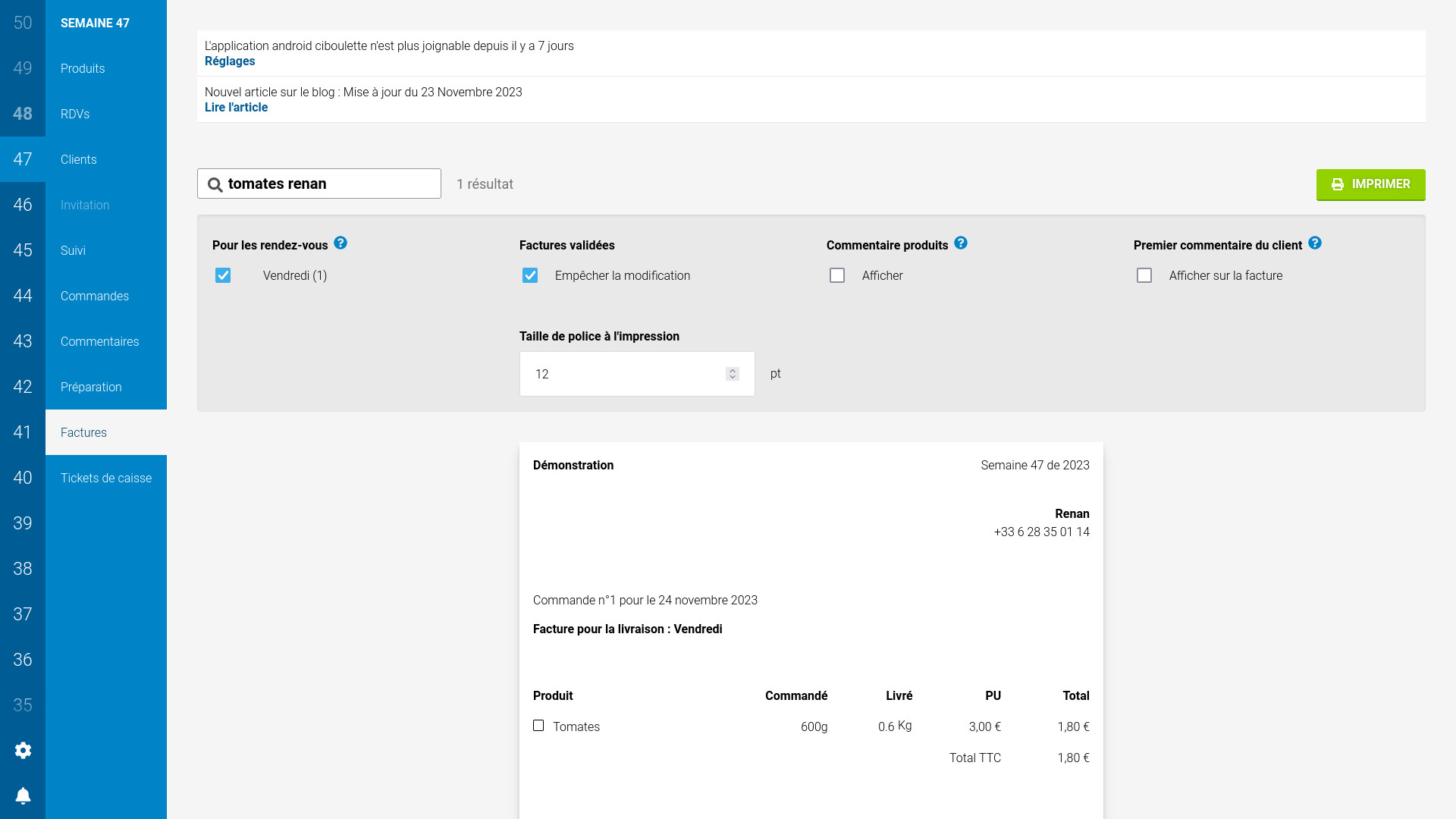This screenshot has height=819, width=1456.
Task: Click help icon beside Premier commentaire du client
Action: click(x=1315, y=243)
